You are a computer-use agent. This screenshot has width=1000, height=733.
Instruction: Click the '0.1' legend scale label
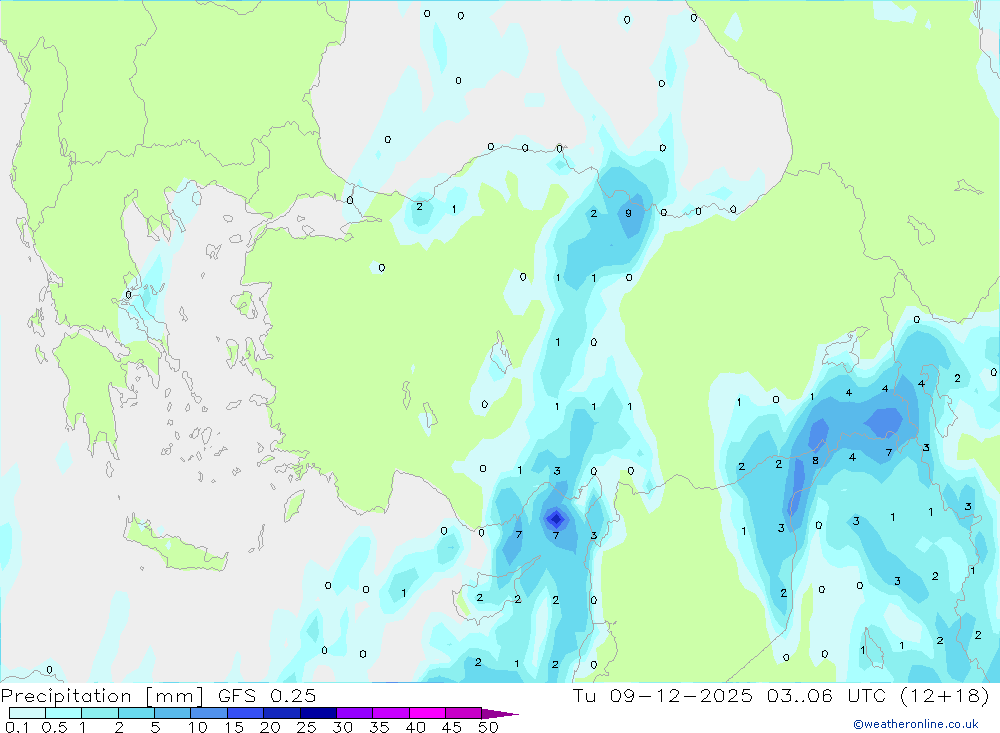tap(17, 727)
